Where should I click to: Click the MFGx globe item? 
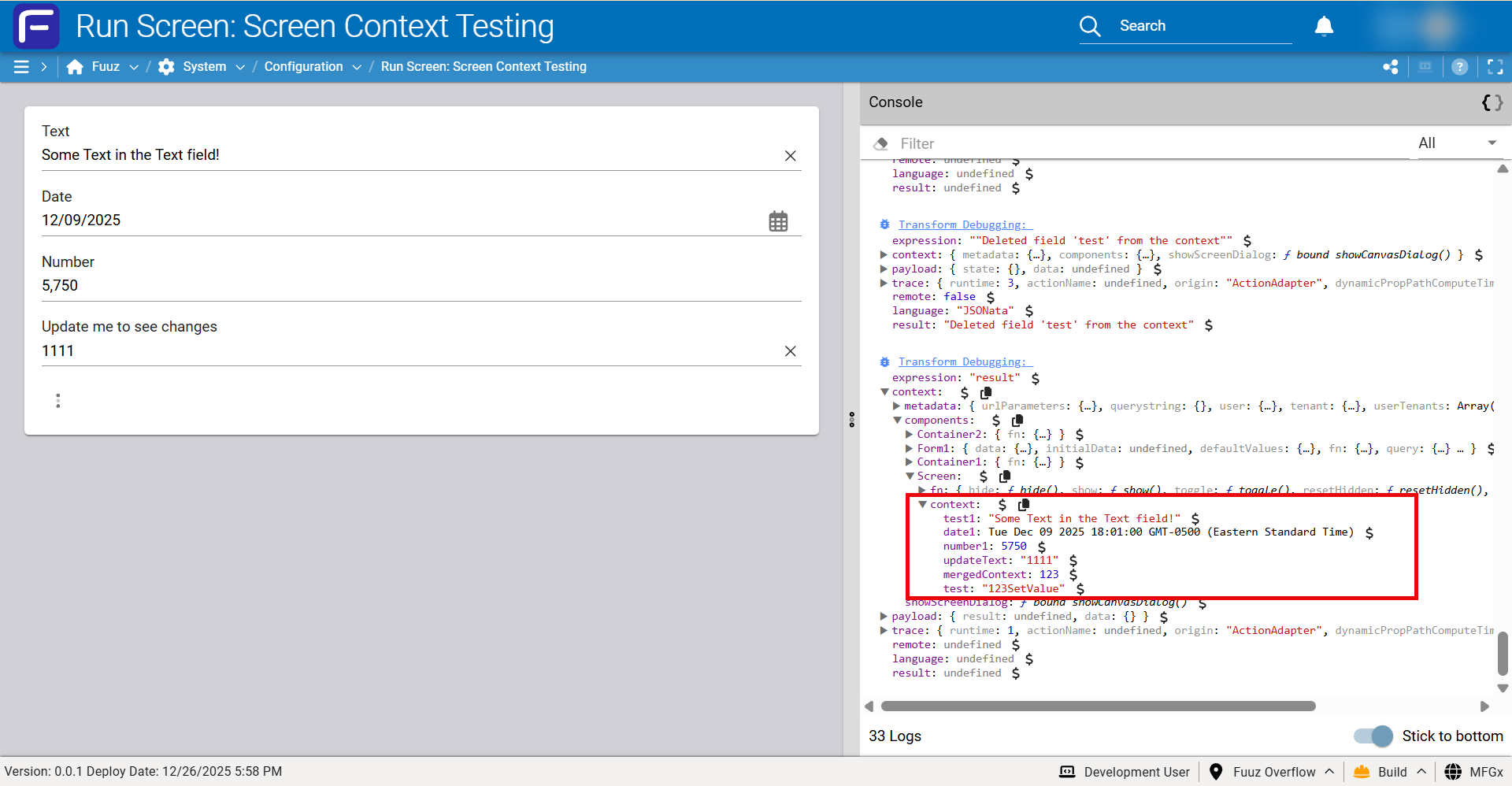click(x=1474, y=772)
